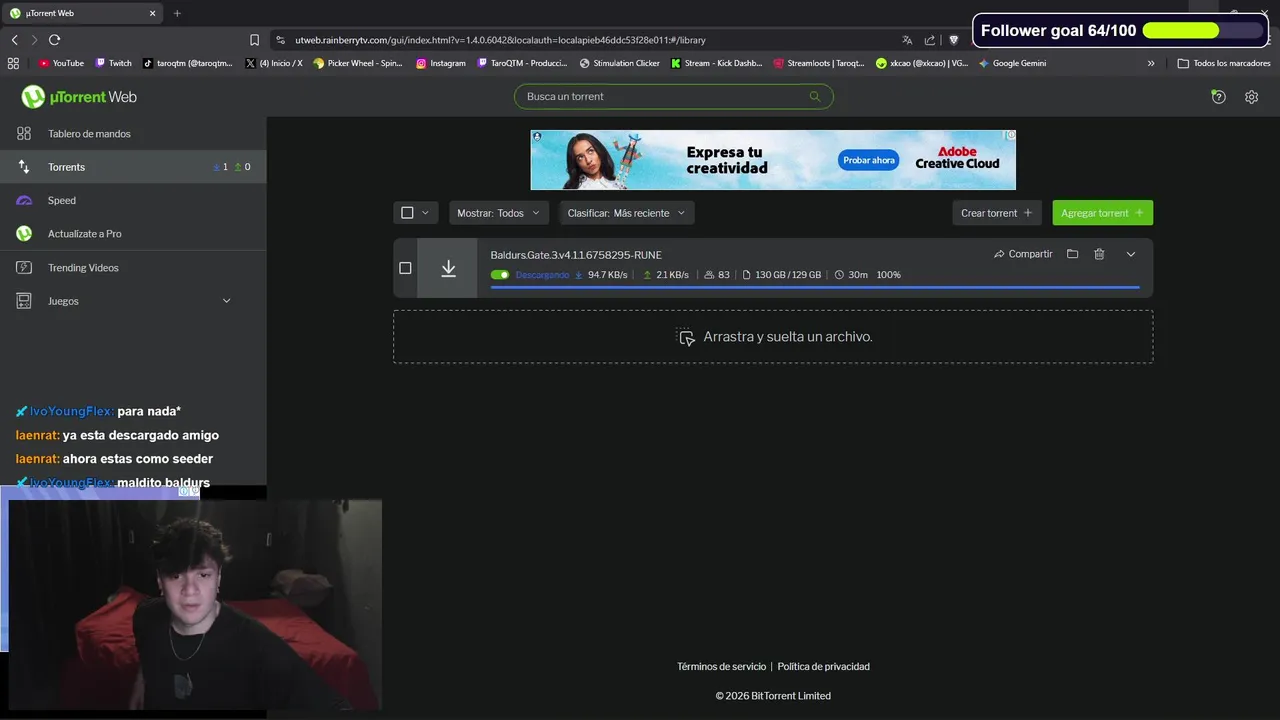This screenshot has height=720, width=1280.
Task: Click the torrent name Baldurs.Gate.3.v4.1.1.6758295-RUNE
Action: click(576, 255)
